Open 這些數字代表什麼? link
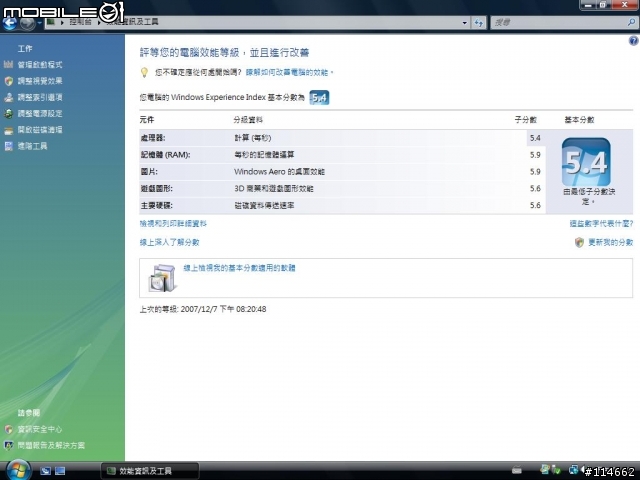This screenshot has width=640, height=480. (x=601, y=224)
